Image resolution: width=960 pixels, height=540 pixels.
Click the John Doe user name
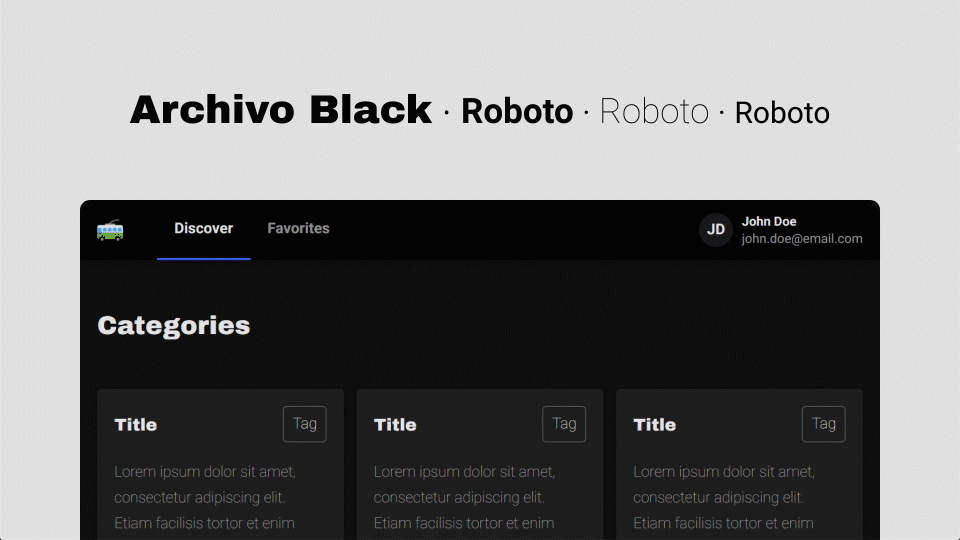click(x=769, y=222)
